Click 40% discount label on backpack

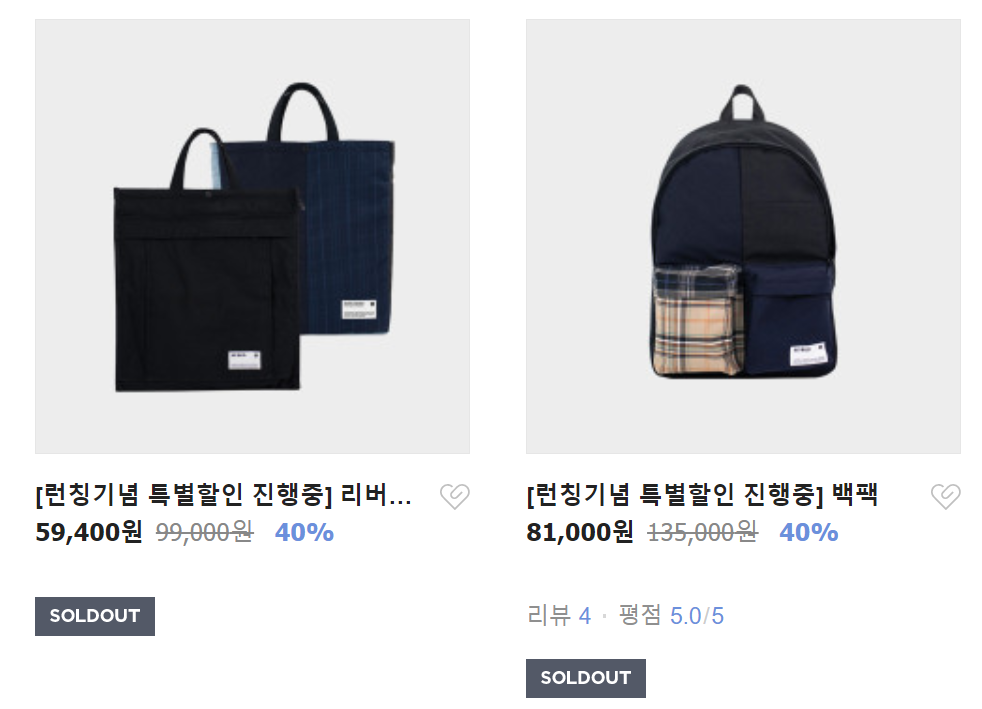pos(809,532)
